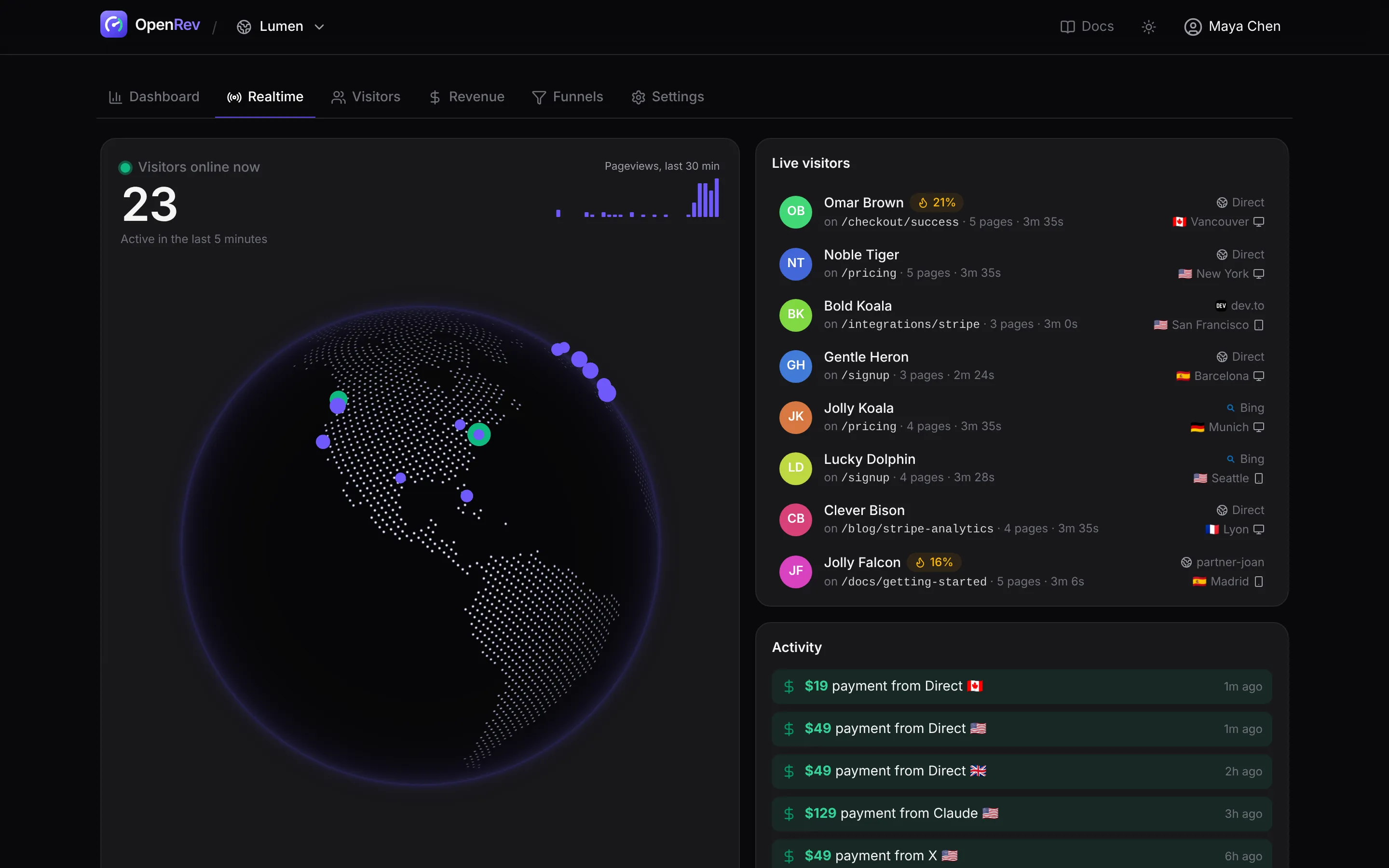The width and height of the screenshot is (1389, 868).
Task: Open the $19 payment from Direct activity
Action: 1021,687
